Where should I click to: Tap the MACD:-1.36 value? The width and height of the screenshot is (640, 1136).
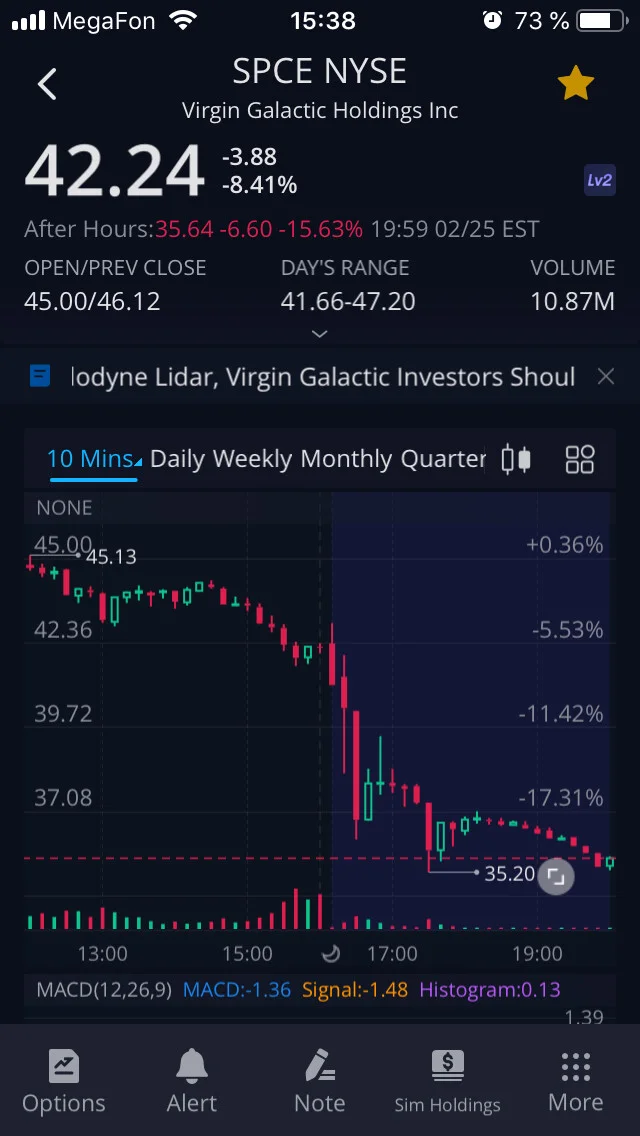(x=236, y=990)
